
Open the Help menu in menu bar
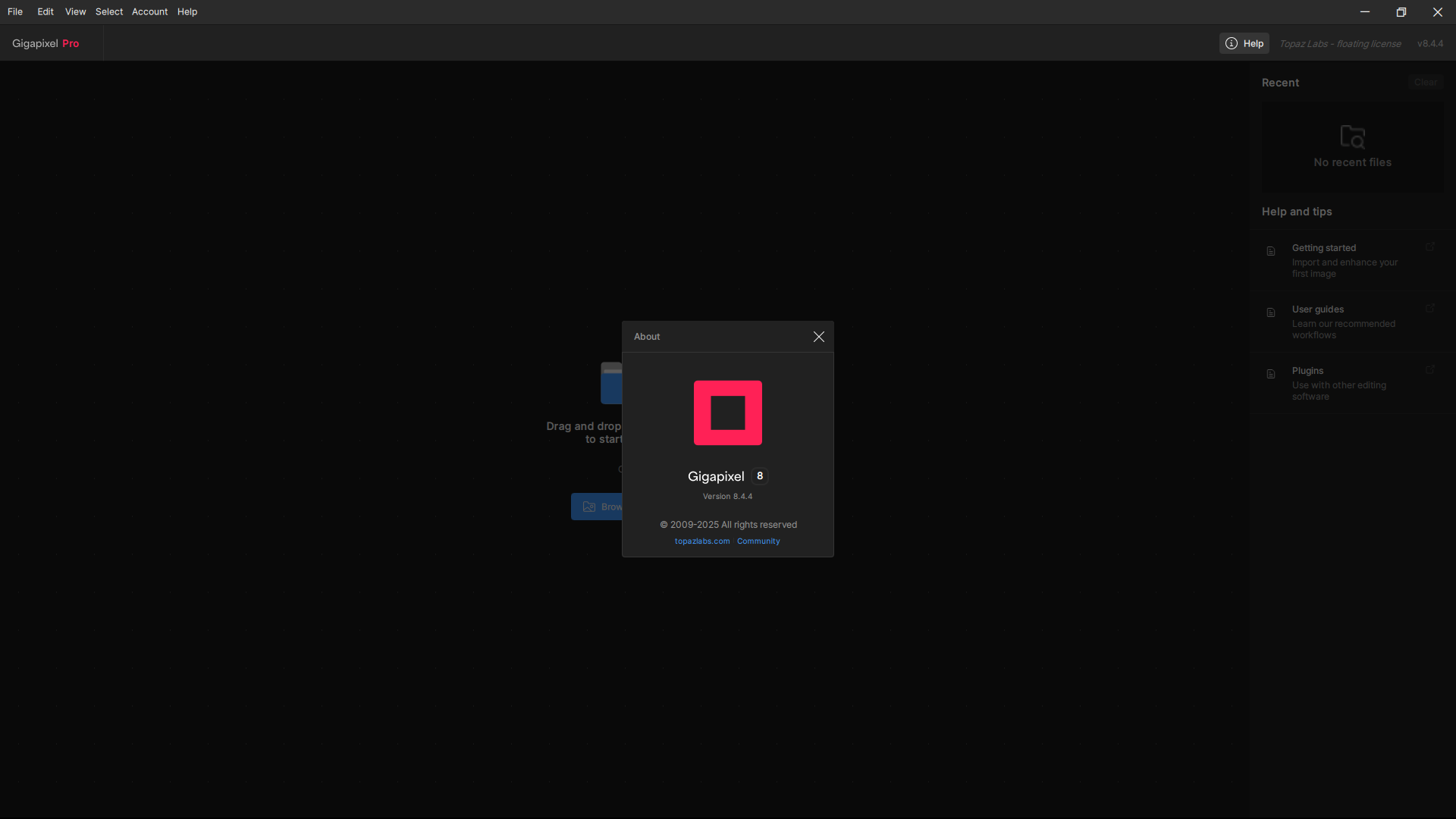[x=187, y=11]
